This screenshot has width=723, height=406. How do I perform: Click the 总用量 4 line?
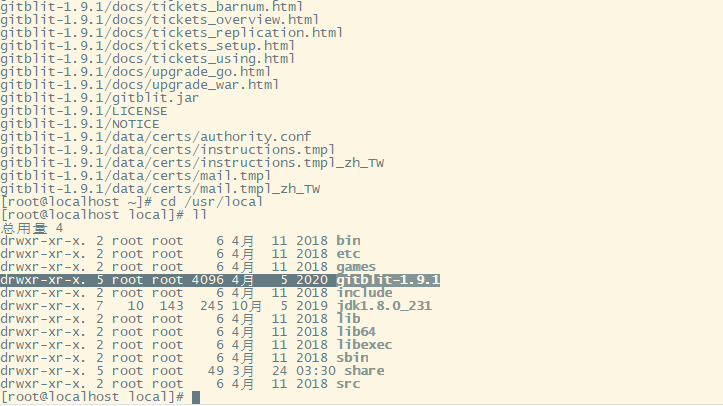tap(32, 228)
